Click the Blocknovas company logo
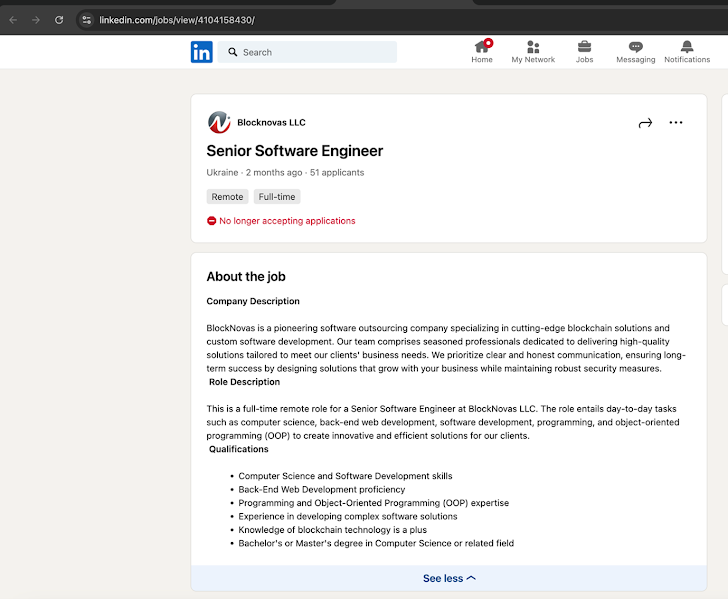728x599 pixels. point(219,123)
